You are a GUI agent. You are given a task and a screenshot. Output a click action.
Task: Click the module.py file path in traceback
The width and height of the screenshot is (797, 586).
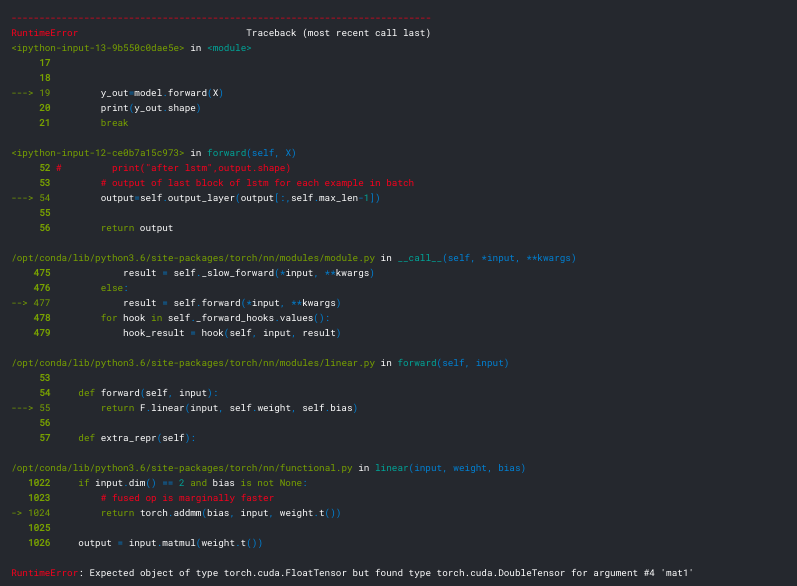(x=193, y=258)
